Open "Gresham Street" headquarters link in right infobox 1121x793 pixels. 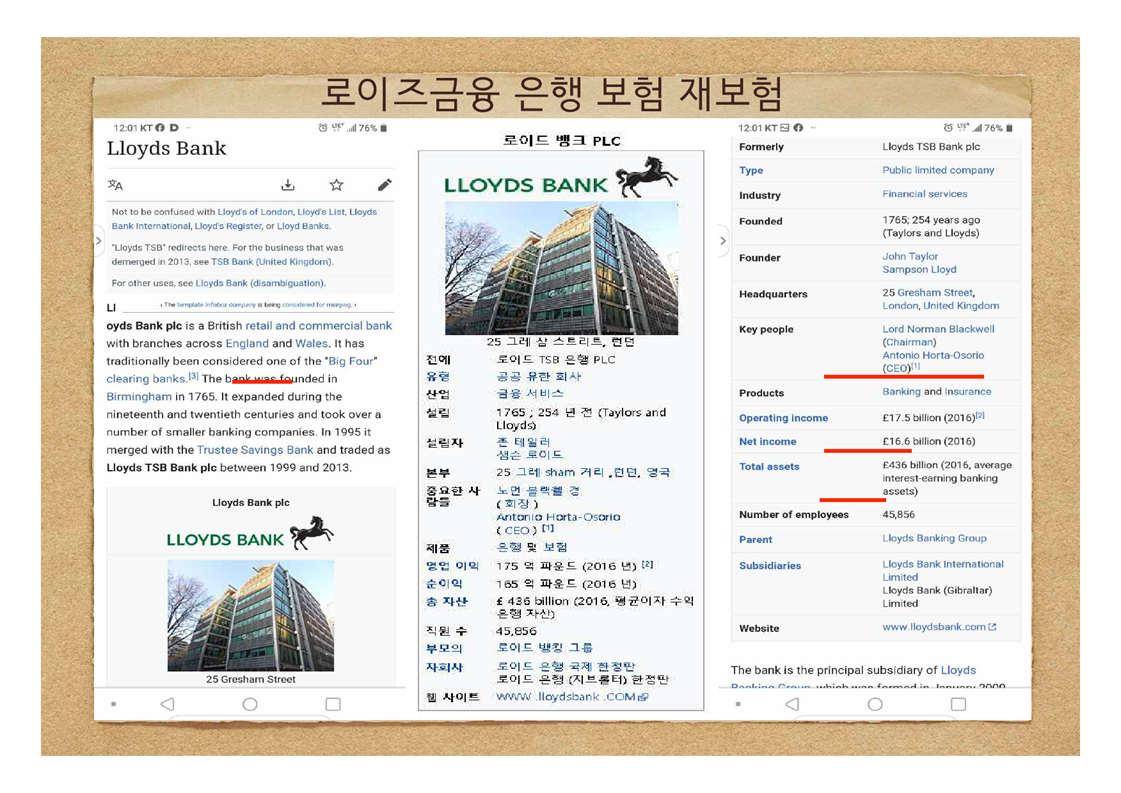click(x=935, y=292)
